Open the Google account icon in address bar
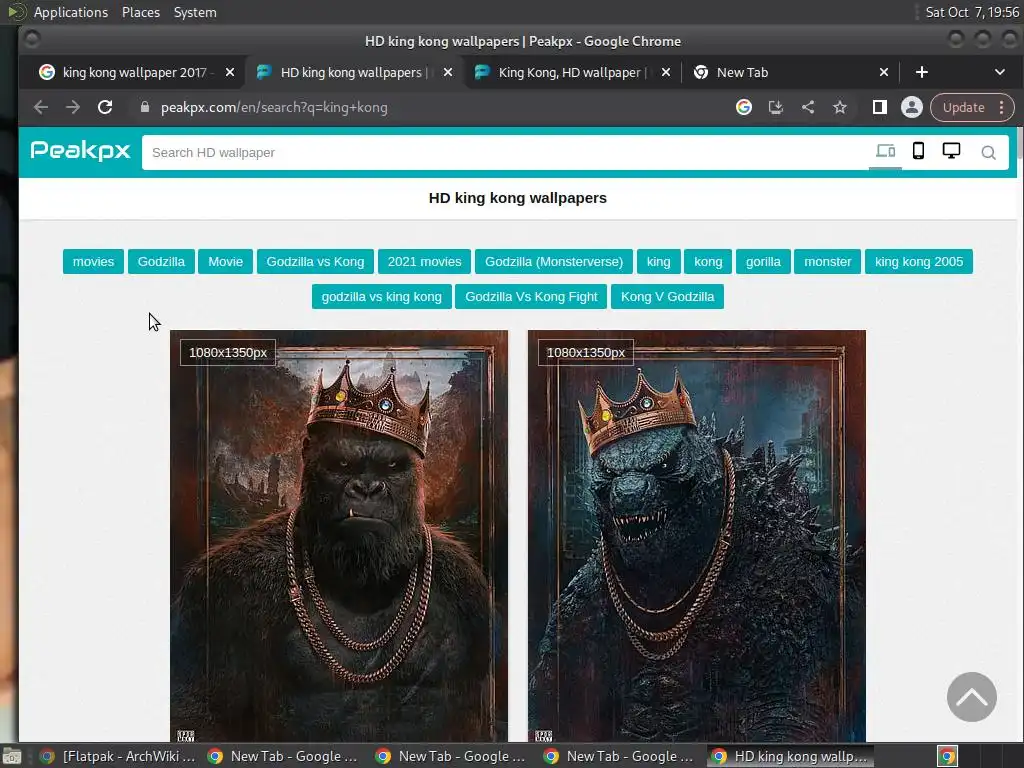 (x=744, y=107)
